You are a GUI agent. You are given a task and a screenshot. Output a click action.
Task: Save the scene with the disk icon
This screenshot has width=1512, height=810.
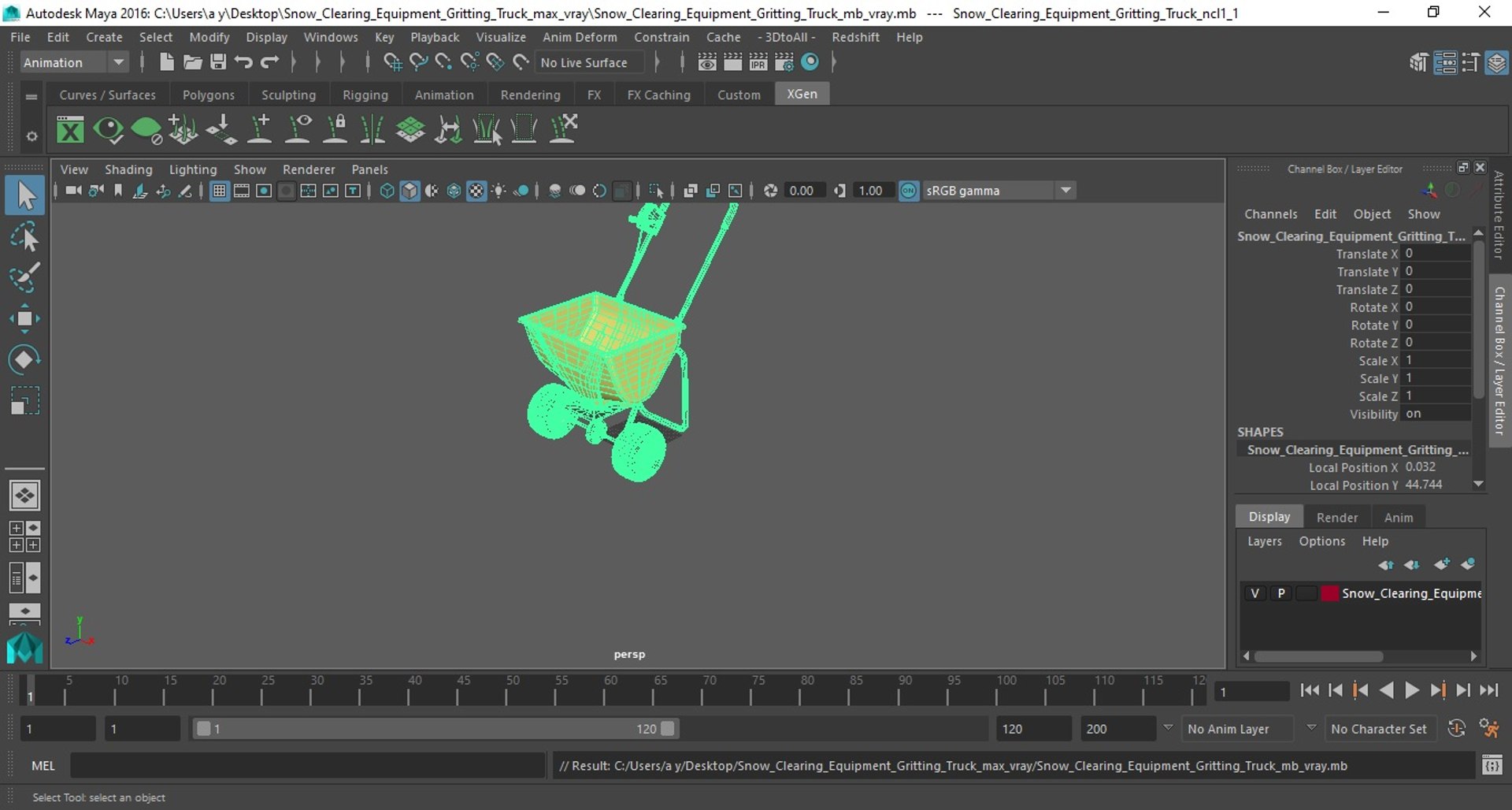click(x=218, y=62)
